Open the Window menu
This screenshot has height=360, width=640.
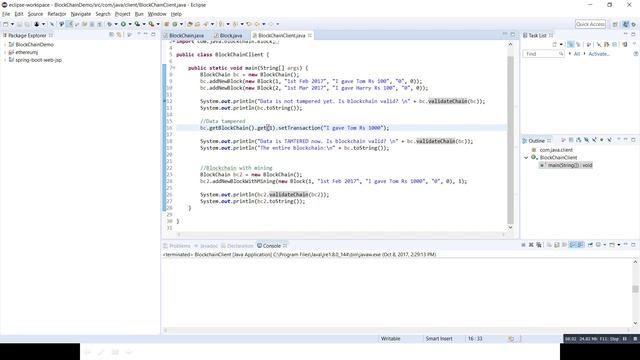click(157, 14)
